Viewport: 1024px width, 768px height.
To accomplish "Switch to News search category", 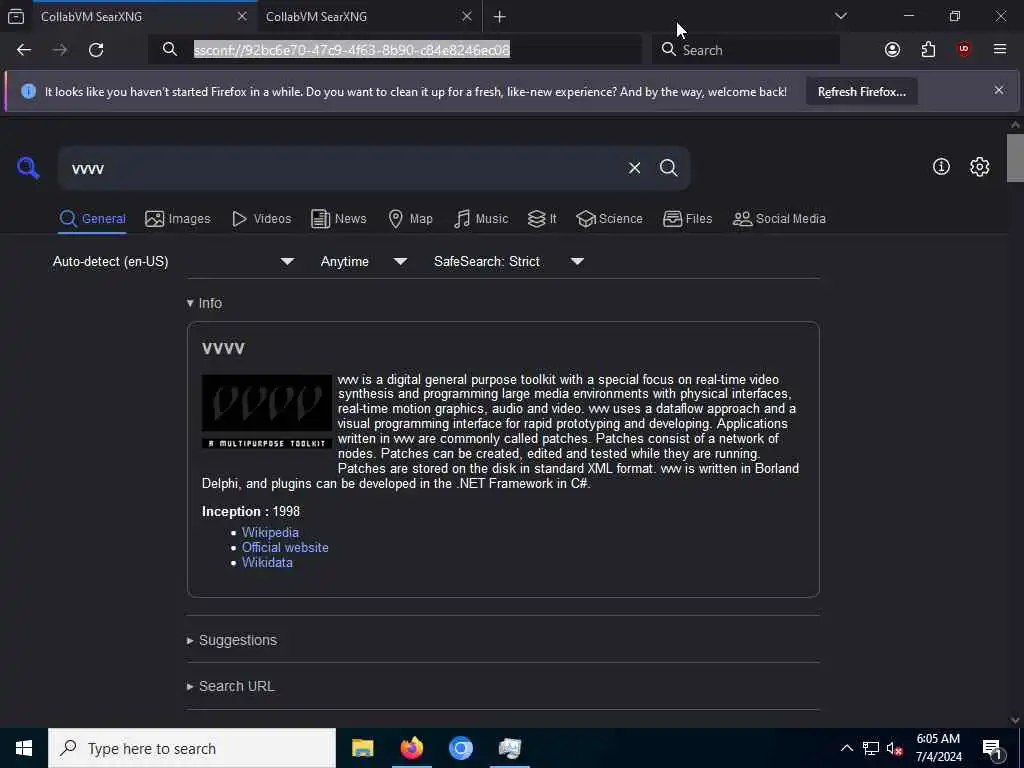I will coord(338,219).
